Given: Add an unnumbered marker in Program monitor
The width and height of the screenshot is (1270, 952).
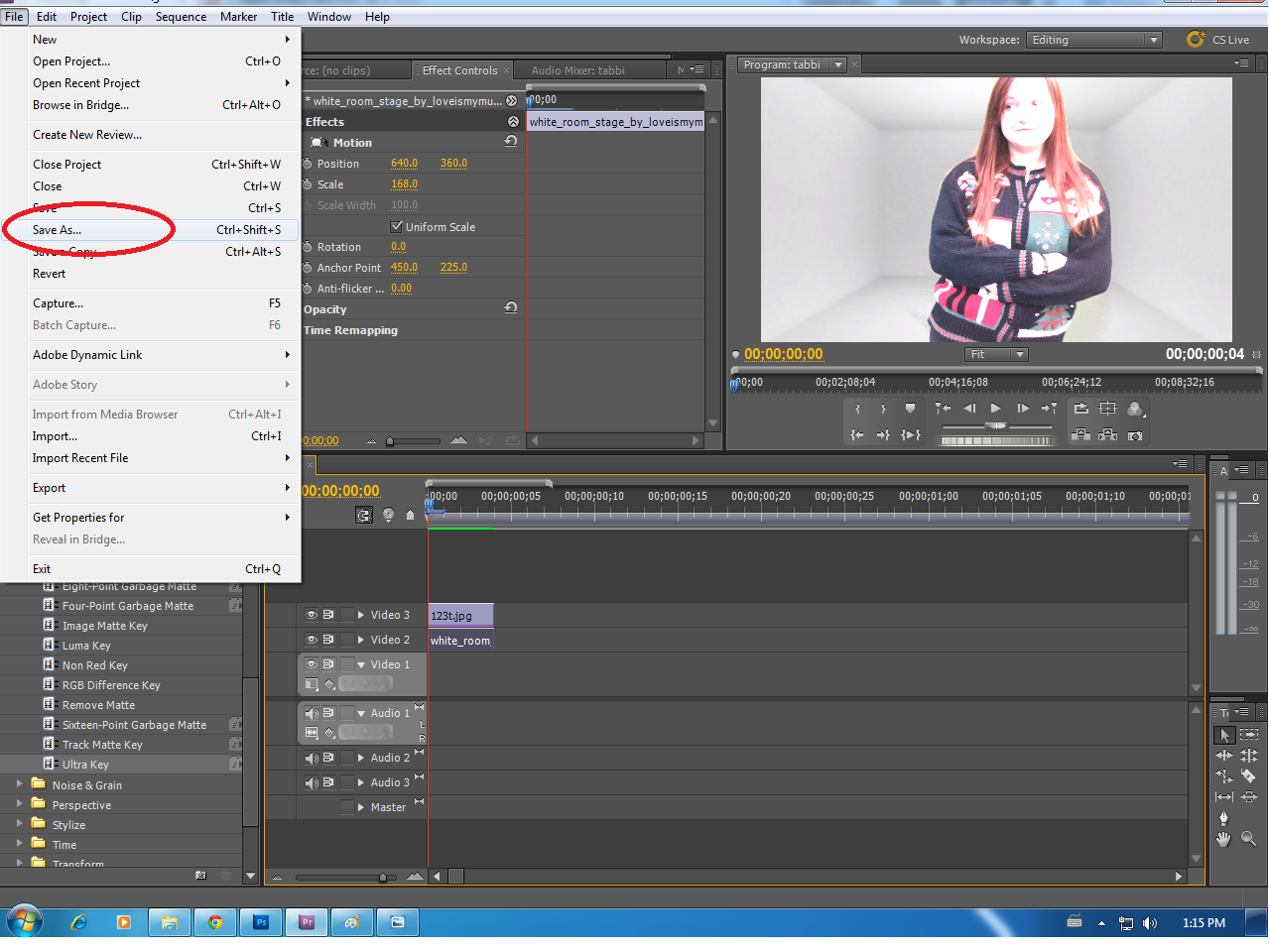Looking at the screenshot, I should (910, 409).
